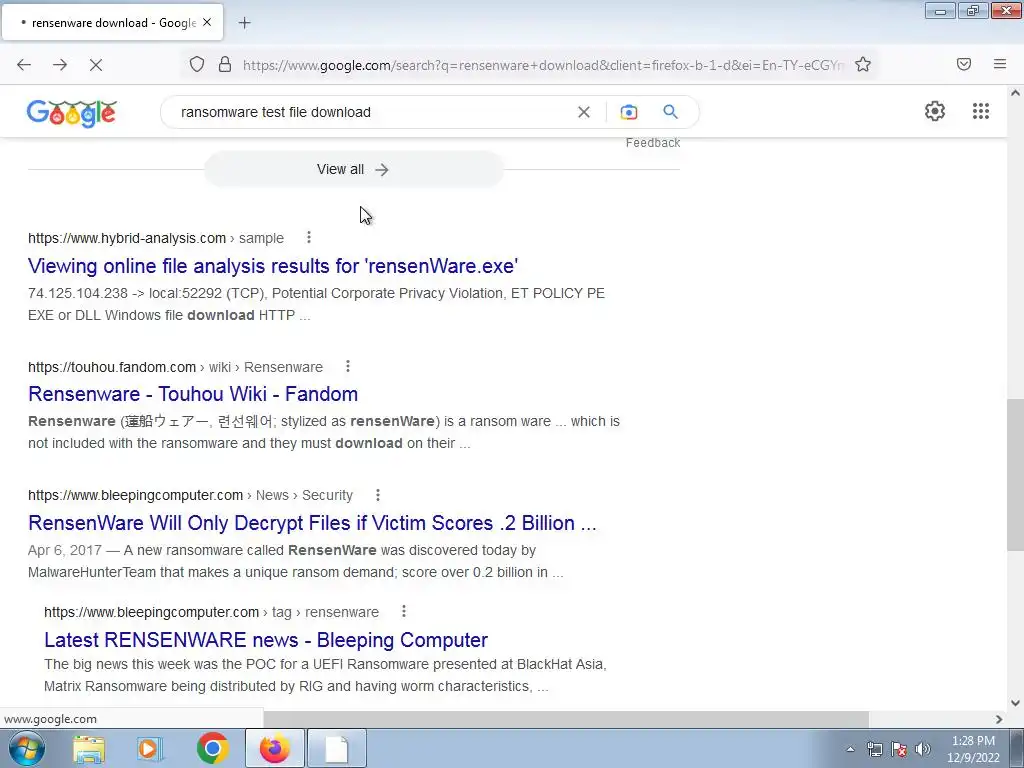1024x768 pixels.
Task: Open Rensenware Touhou Wiki Fandom link
Action: [x=193, y=394]
